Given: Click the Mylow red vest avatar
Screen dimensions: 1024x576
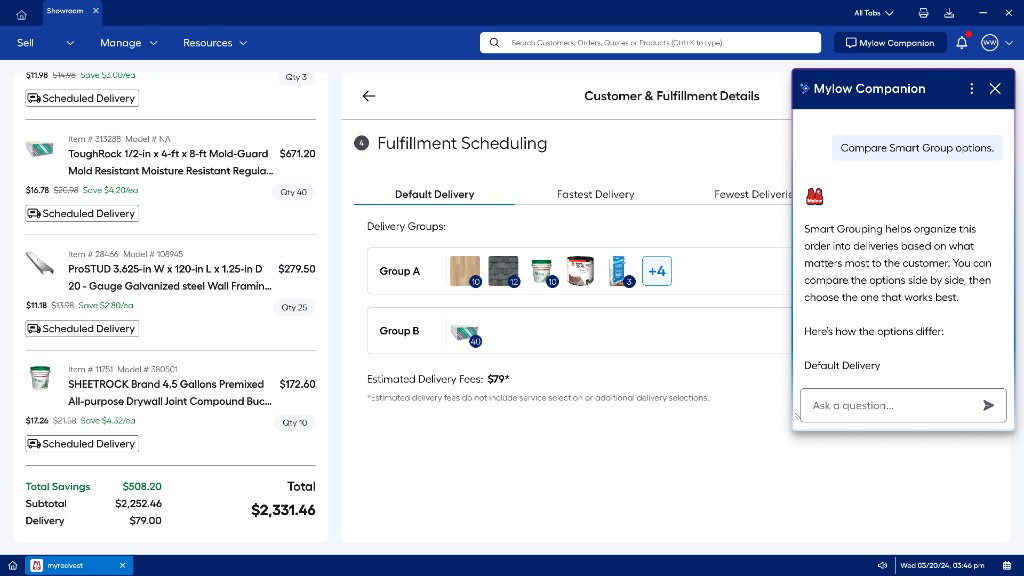Looking at the screenshot, I should pos(814,196).
